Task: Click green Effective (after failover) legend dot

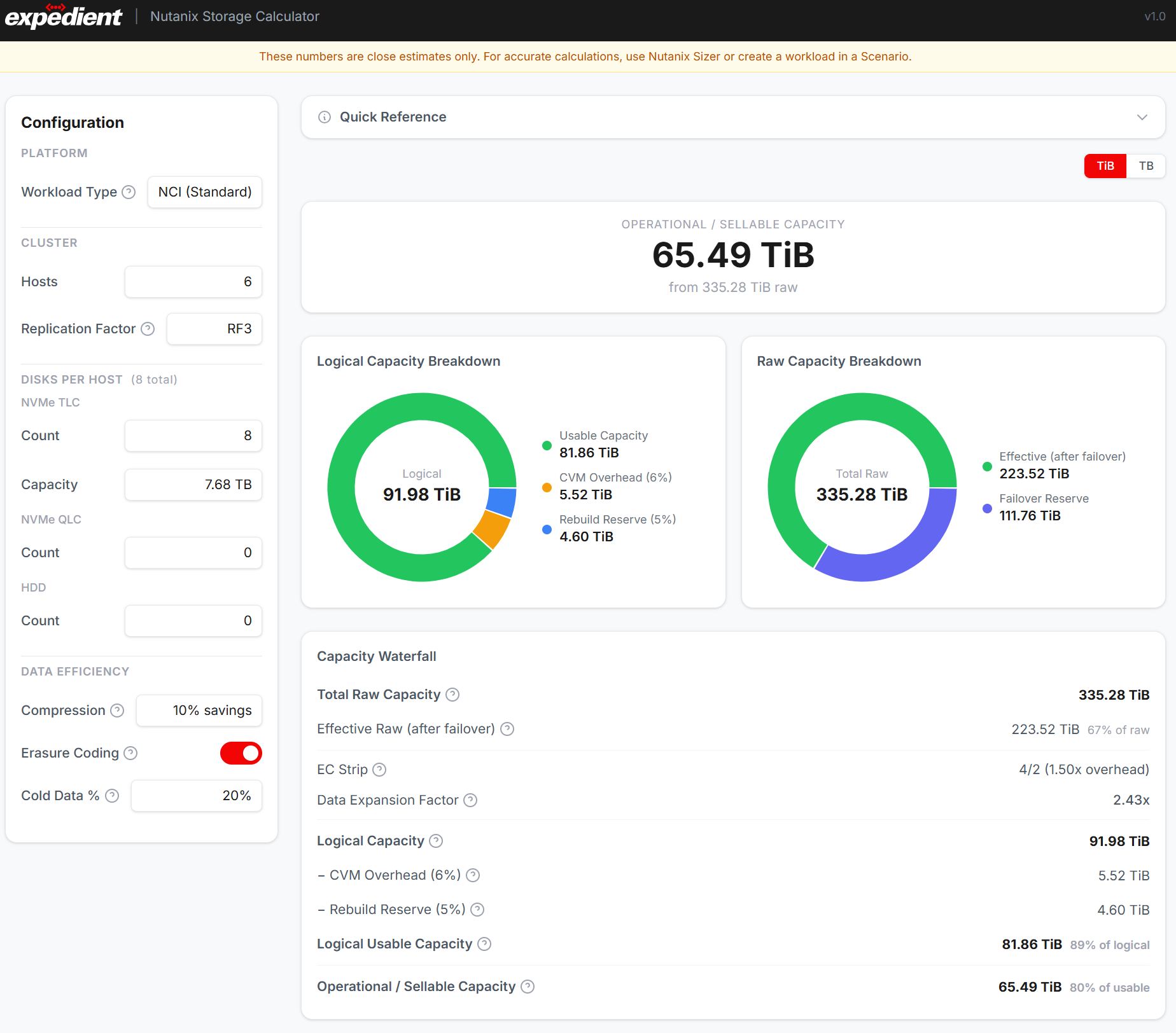Action: 987,466
